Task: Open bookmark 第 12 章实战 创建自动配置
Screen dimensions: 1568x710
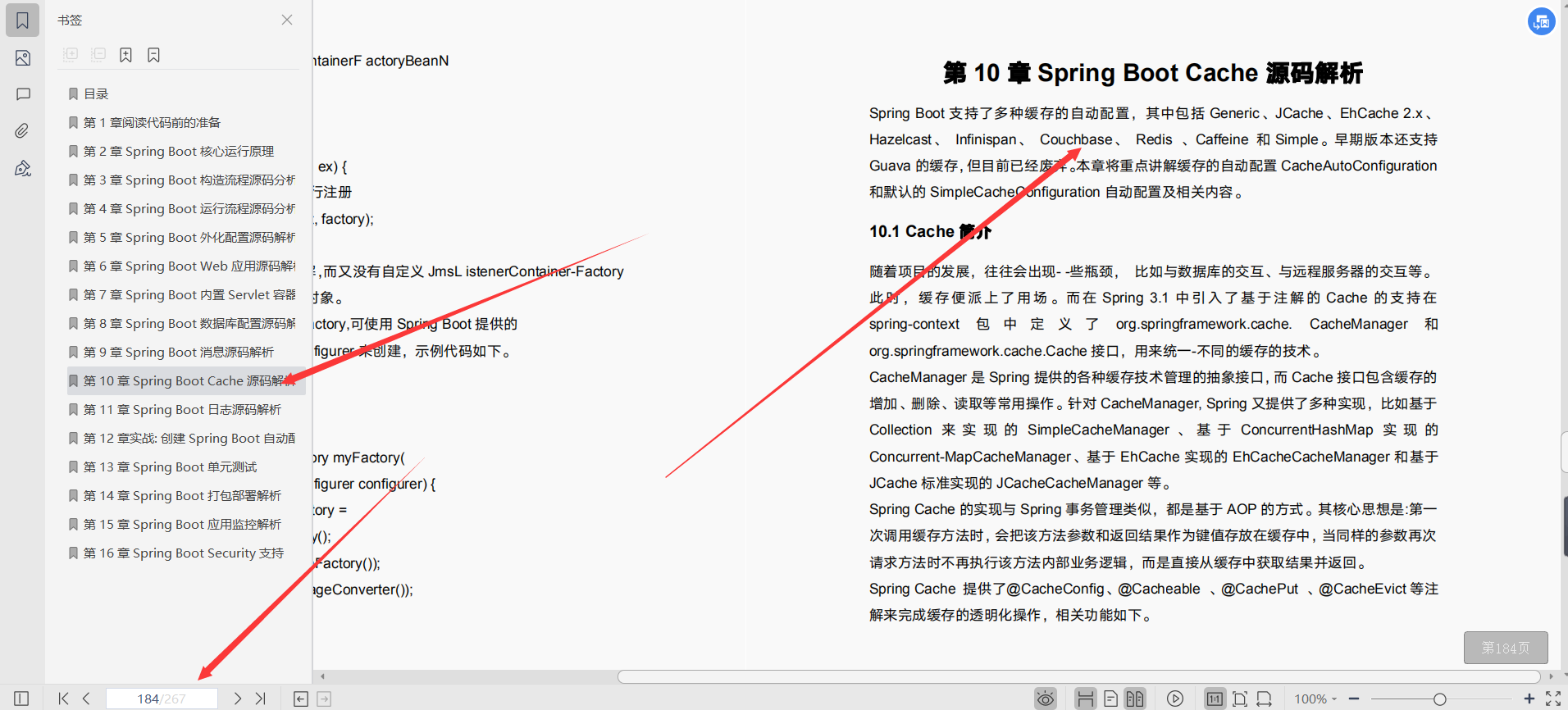Action: (189, 438)
